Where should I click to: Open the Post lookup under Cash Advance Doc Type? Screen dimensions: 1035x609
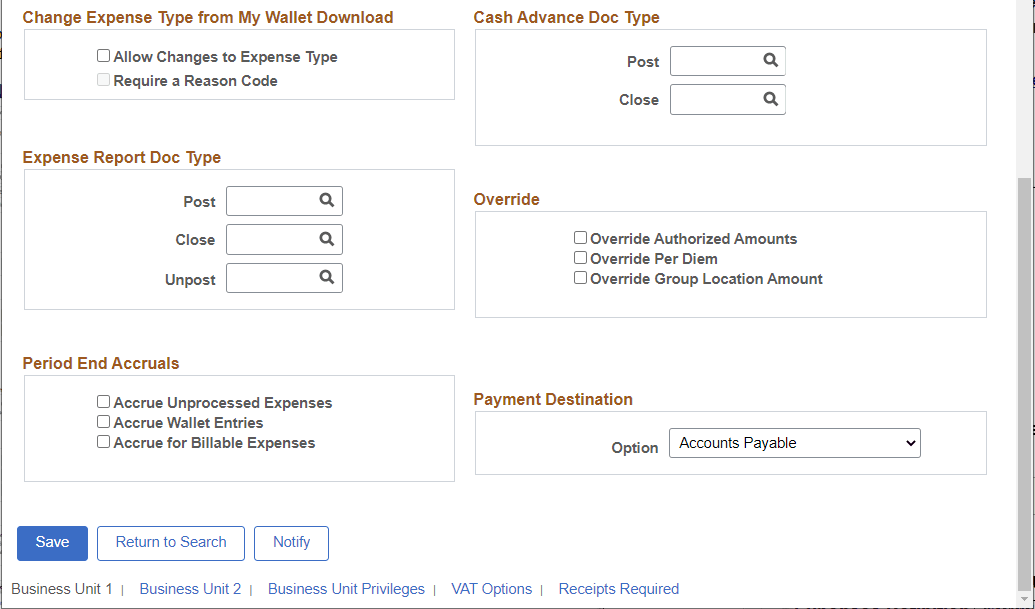click(769, 61)
